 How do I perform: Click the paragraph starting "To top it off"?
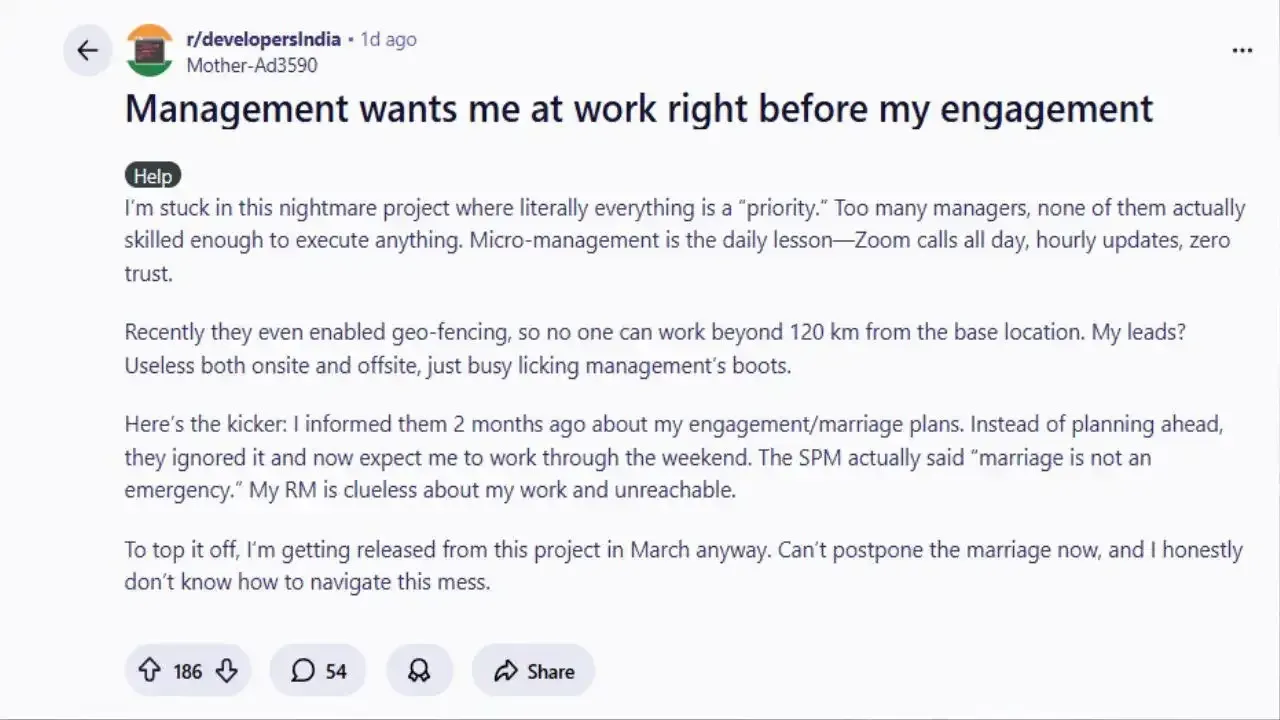click(683, 565)
